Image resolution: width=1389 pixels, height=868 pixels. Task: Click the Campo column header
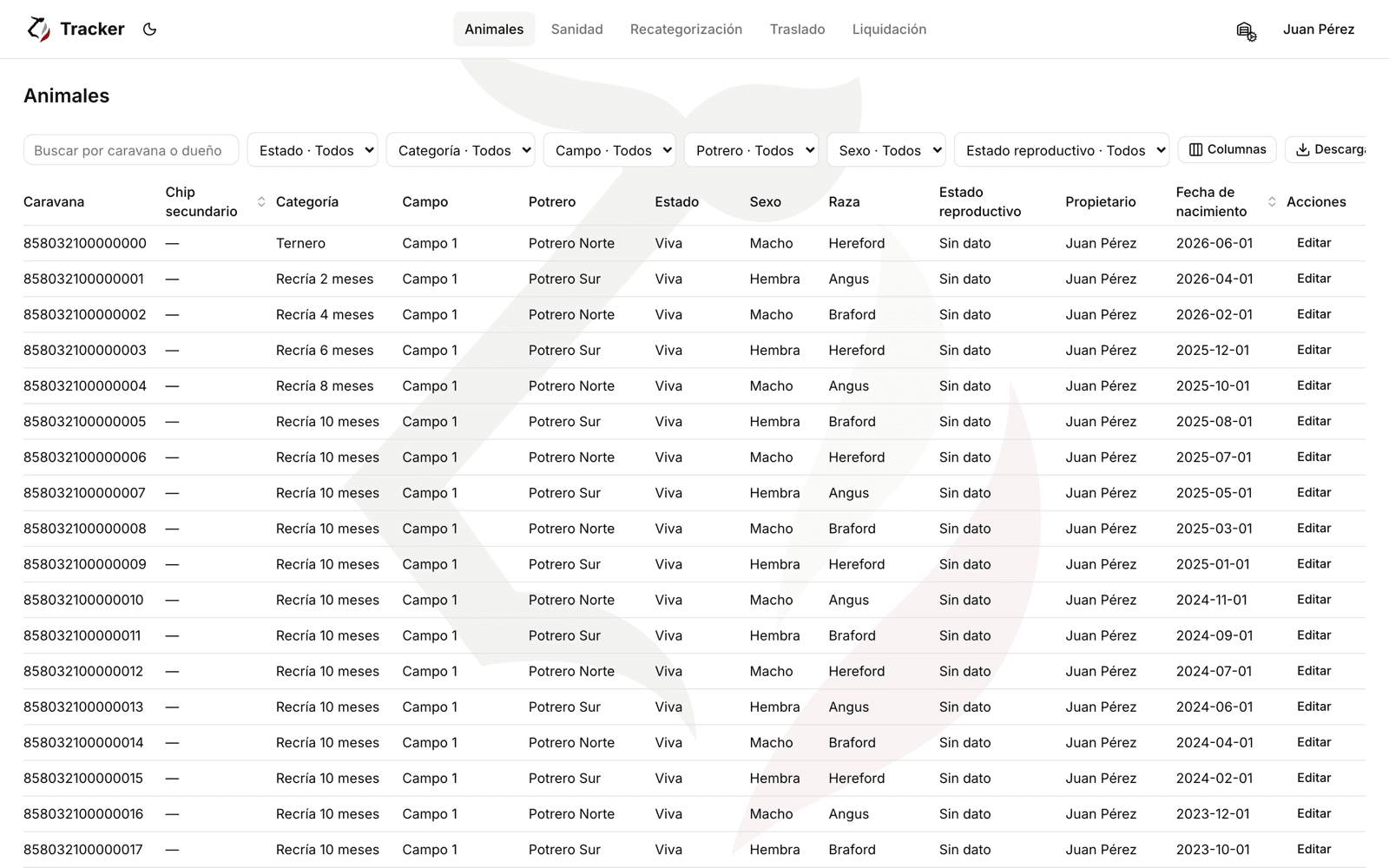[x=425, y=202]
